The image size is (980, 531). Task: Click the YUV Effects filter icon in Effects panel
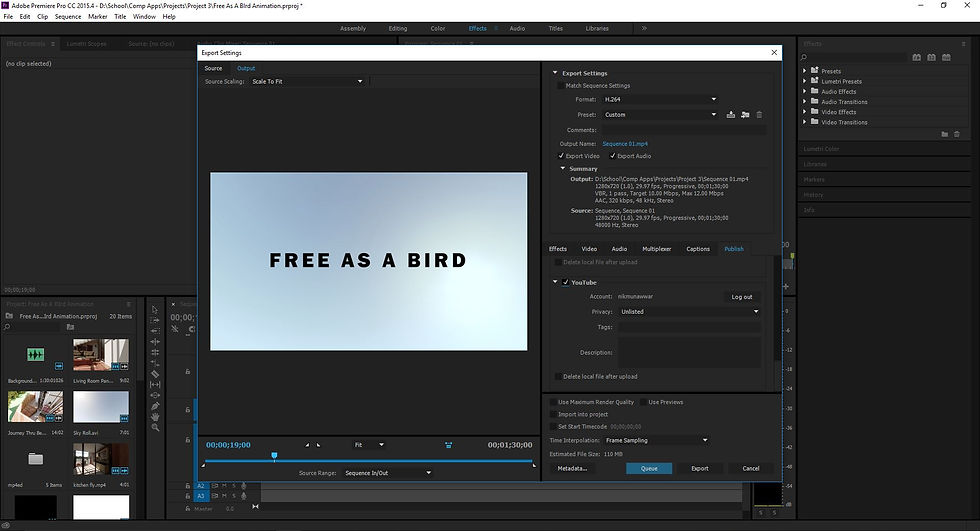[946, 57]
